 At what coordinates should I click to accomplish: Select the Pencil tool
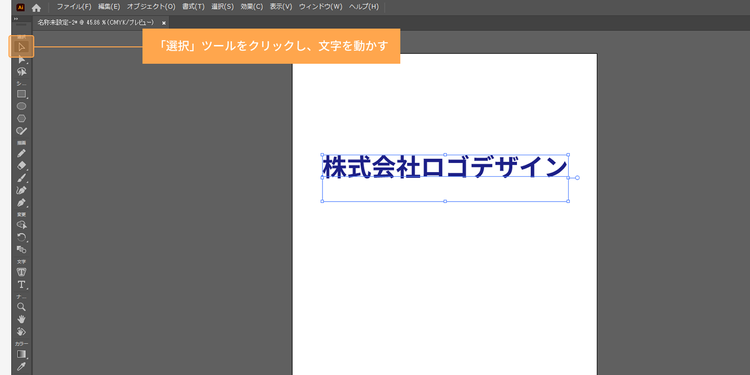[22, 154]
